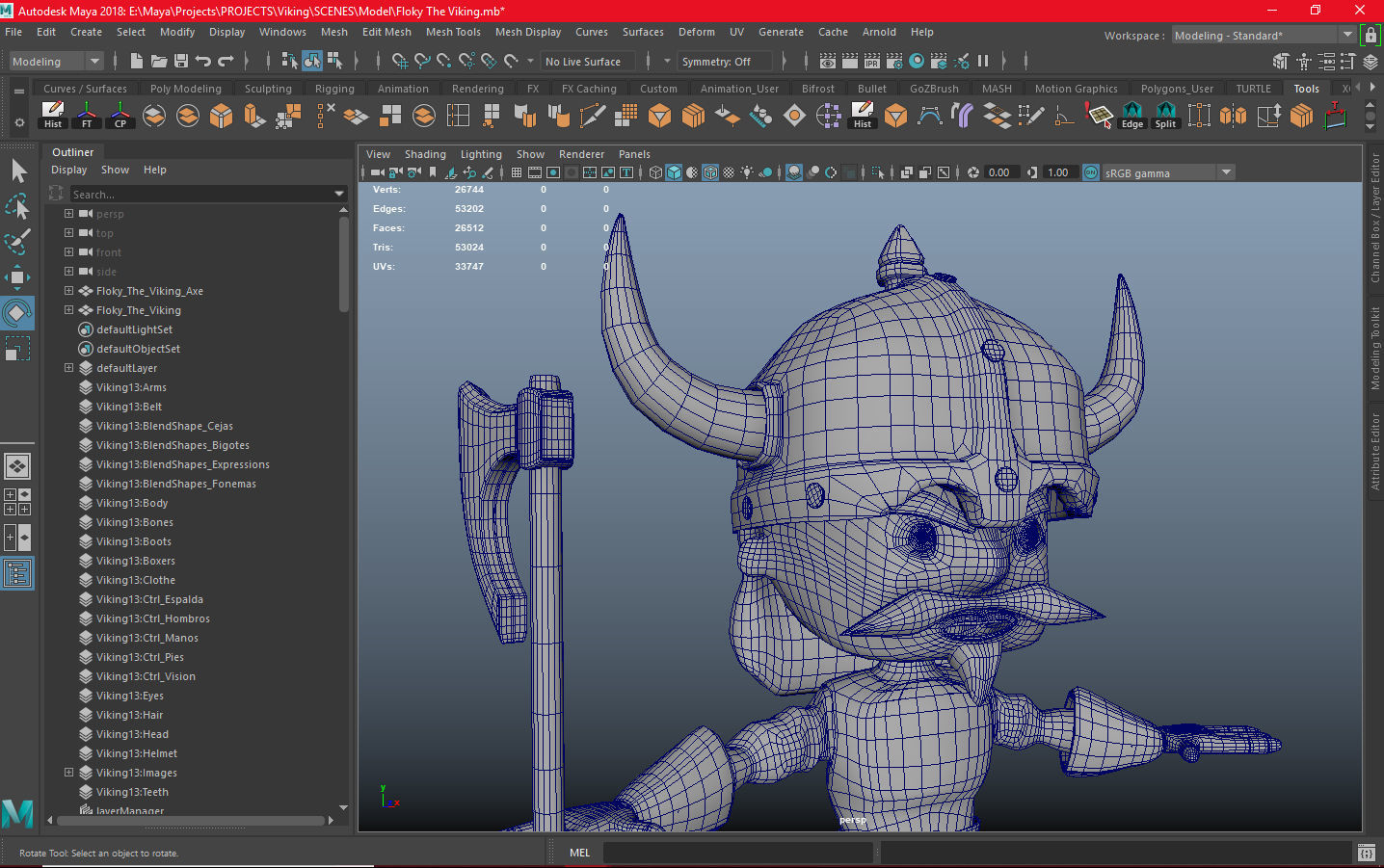
Task: Switch to the Sculpting shelf tab
Action: pyautogui.click(x=268, y=89)
